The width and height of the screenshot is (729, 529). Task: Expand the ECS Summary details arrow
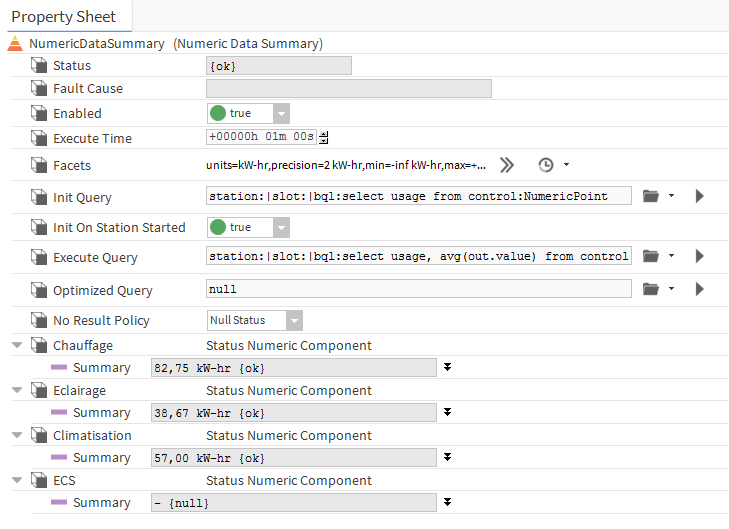coord(448,502)
